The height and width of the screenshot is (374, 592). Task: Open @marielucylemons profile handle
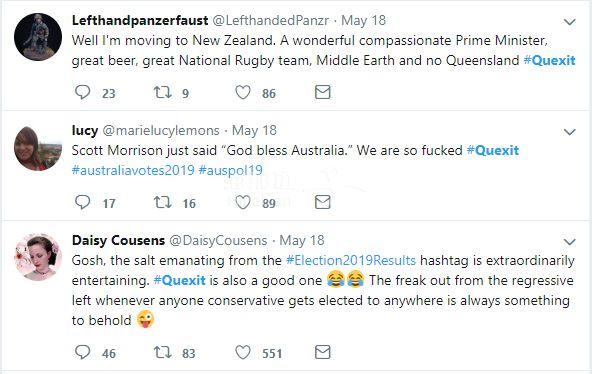161,131
